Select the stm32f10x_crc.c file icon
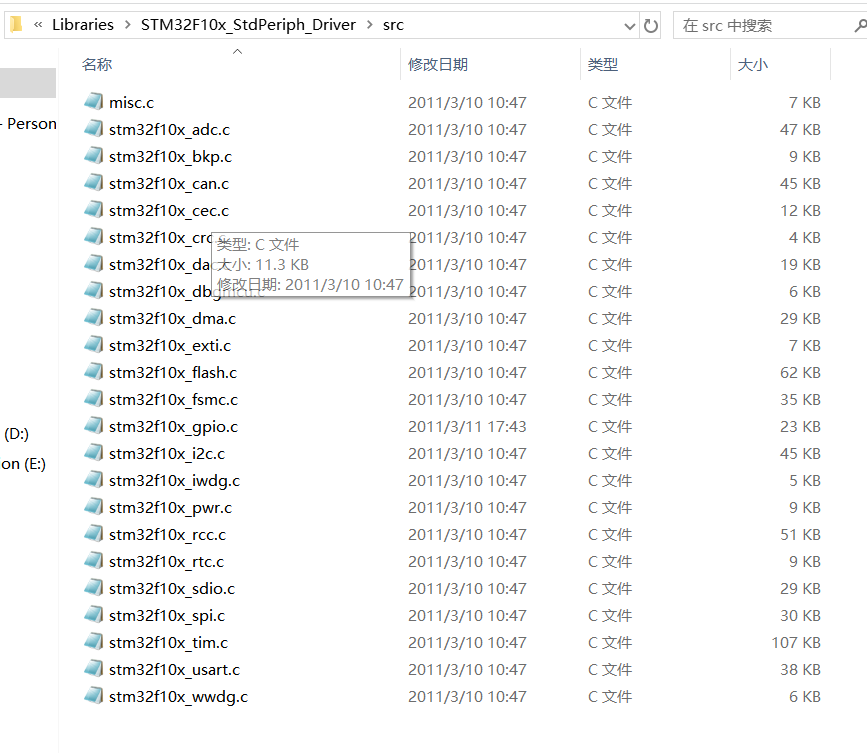Screen dimensions: 867x753 (93, 237)
